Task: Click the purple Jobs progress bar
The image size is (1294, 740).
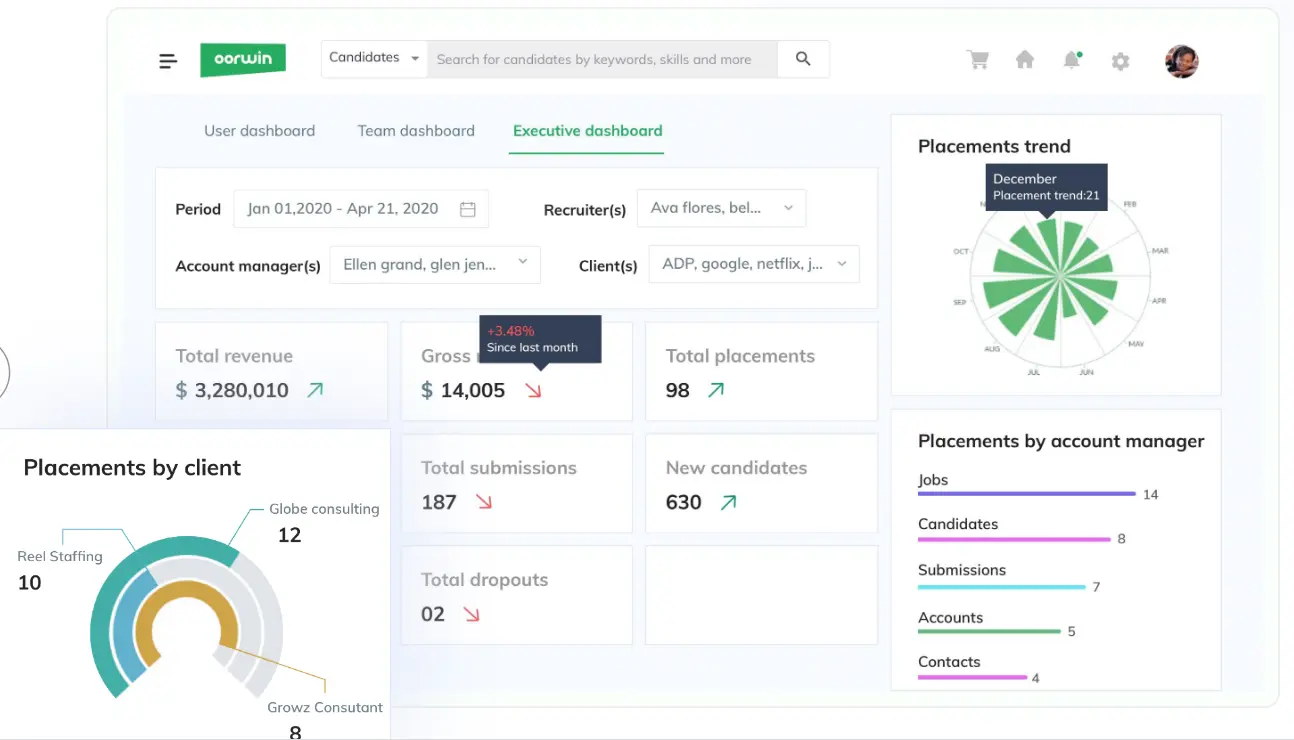Action: 1026,494
